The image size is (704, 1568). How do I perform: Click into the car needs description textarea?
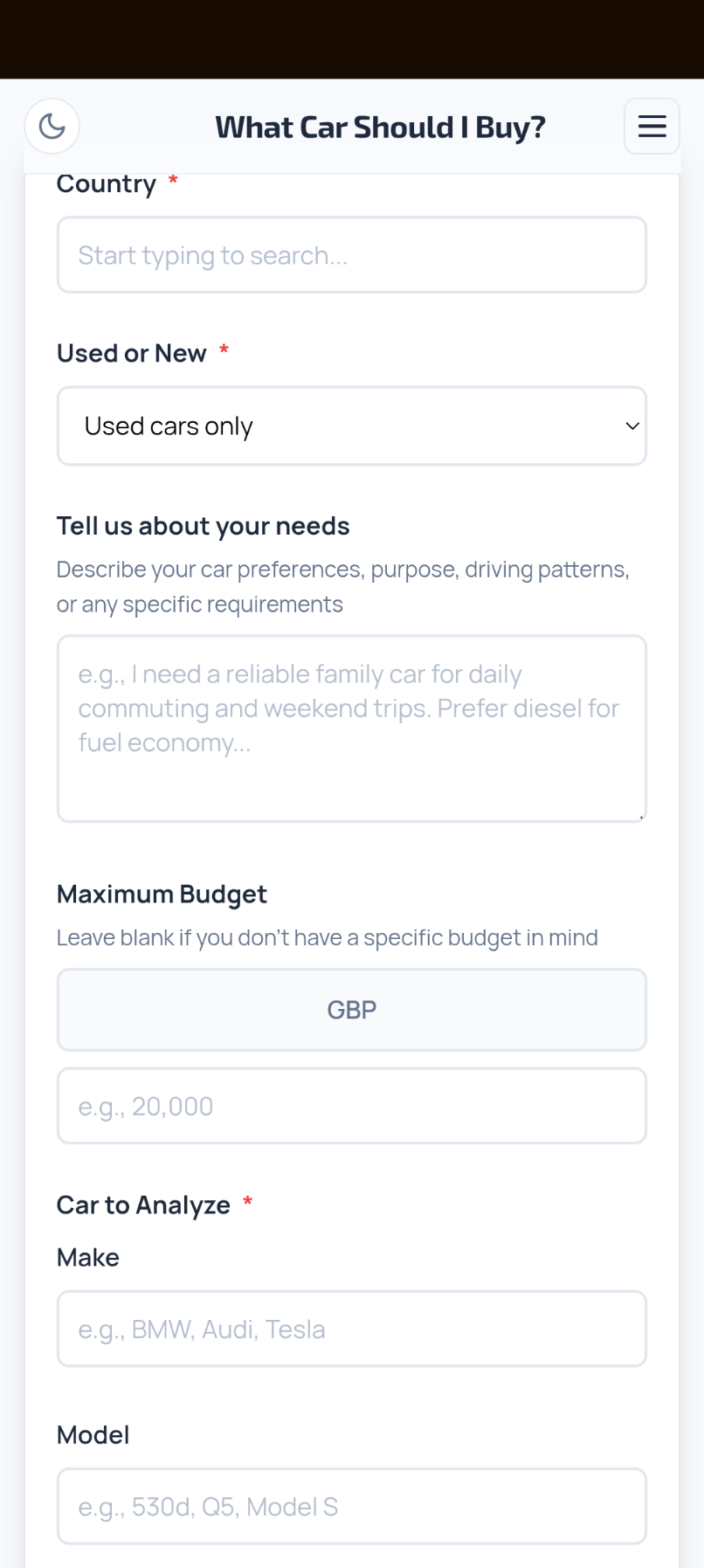351,729
